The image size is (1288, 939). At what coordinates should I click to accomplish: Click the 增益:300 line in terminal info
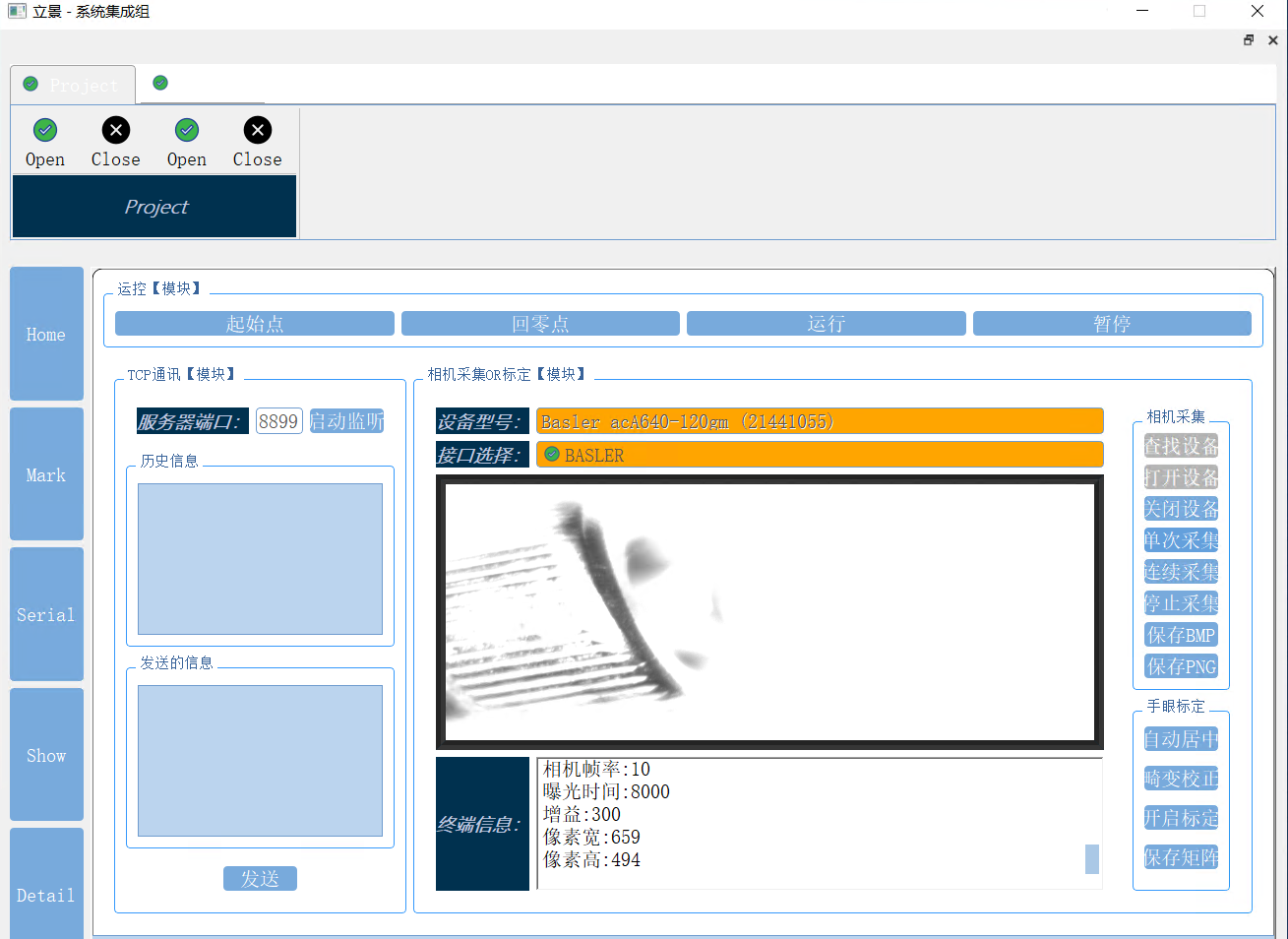(x=582, y=814)
